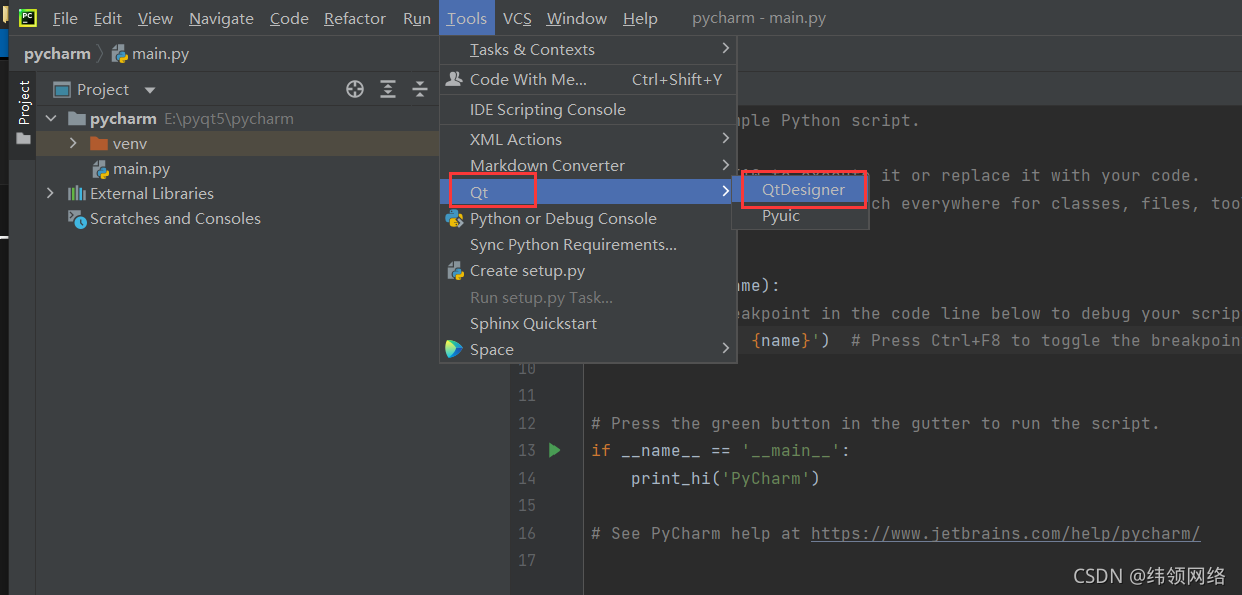Image resolution: width=1242 pixels, height=595 pixels.
Task: Click the print_hi('PyCharm') code line
Action: click(x=725, y=478)
